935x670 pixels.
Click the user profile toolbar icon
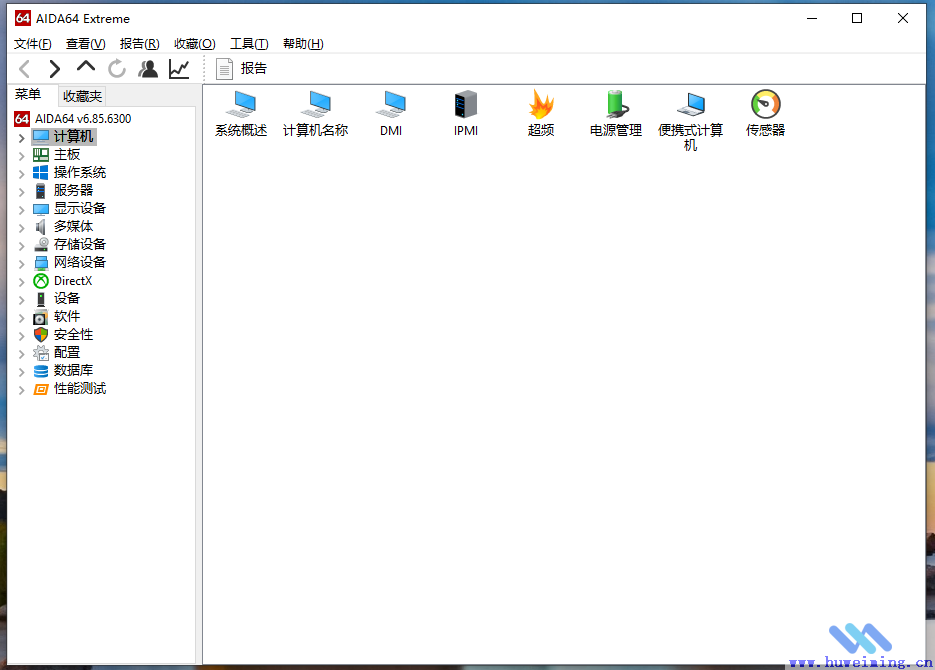point(148,69)
